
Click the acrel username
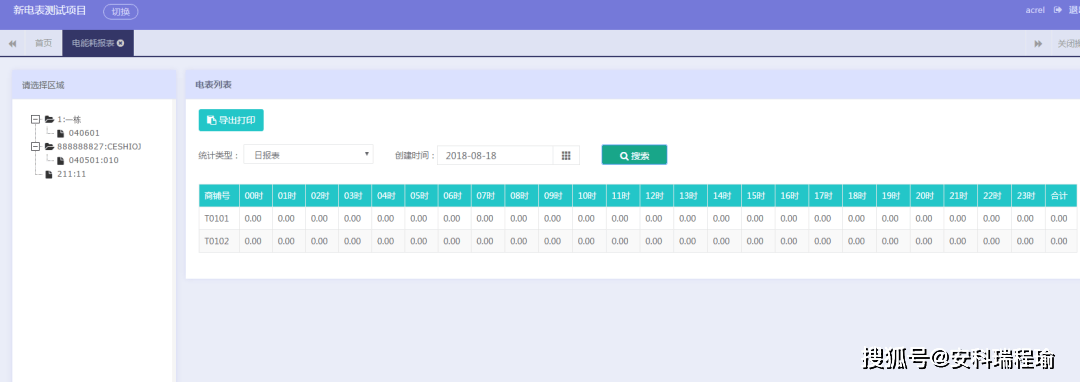pyautogui.click(x=1035, y=10)
